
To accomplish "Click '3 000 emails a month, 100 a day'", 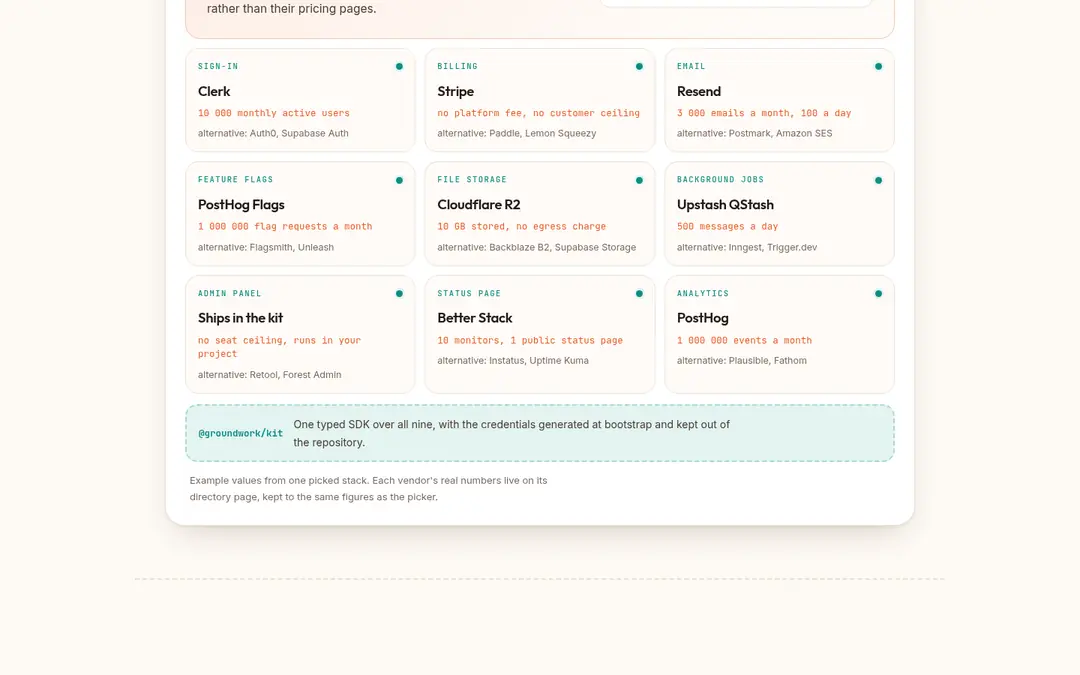I will point(764,113).
